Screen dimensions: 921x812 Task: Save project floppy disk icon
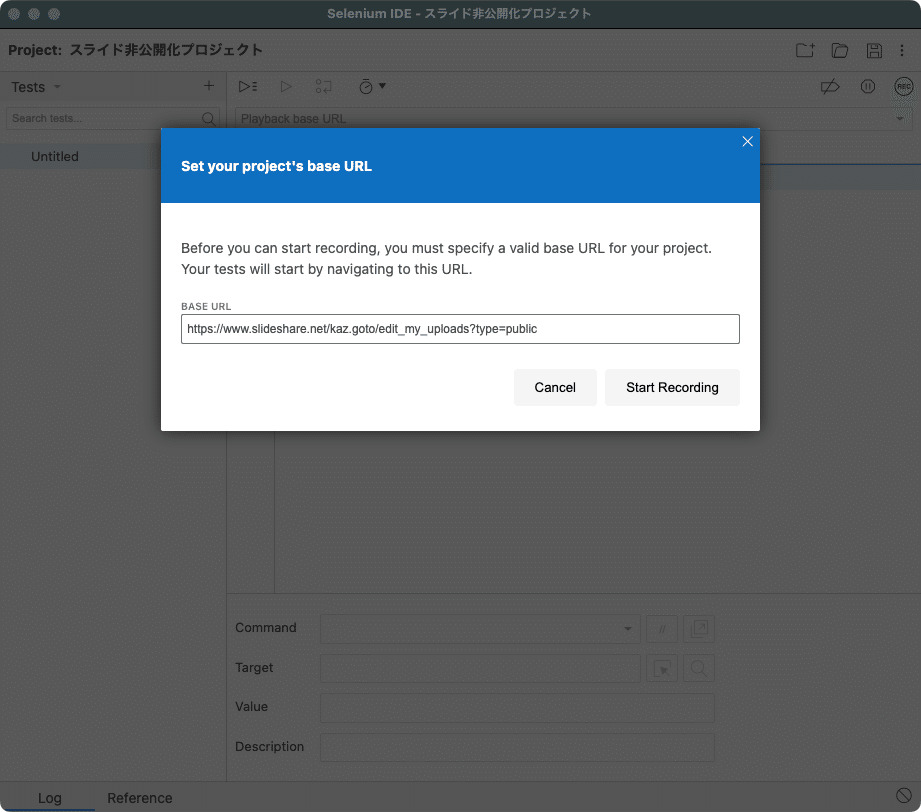874,51
